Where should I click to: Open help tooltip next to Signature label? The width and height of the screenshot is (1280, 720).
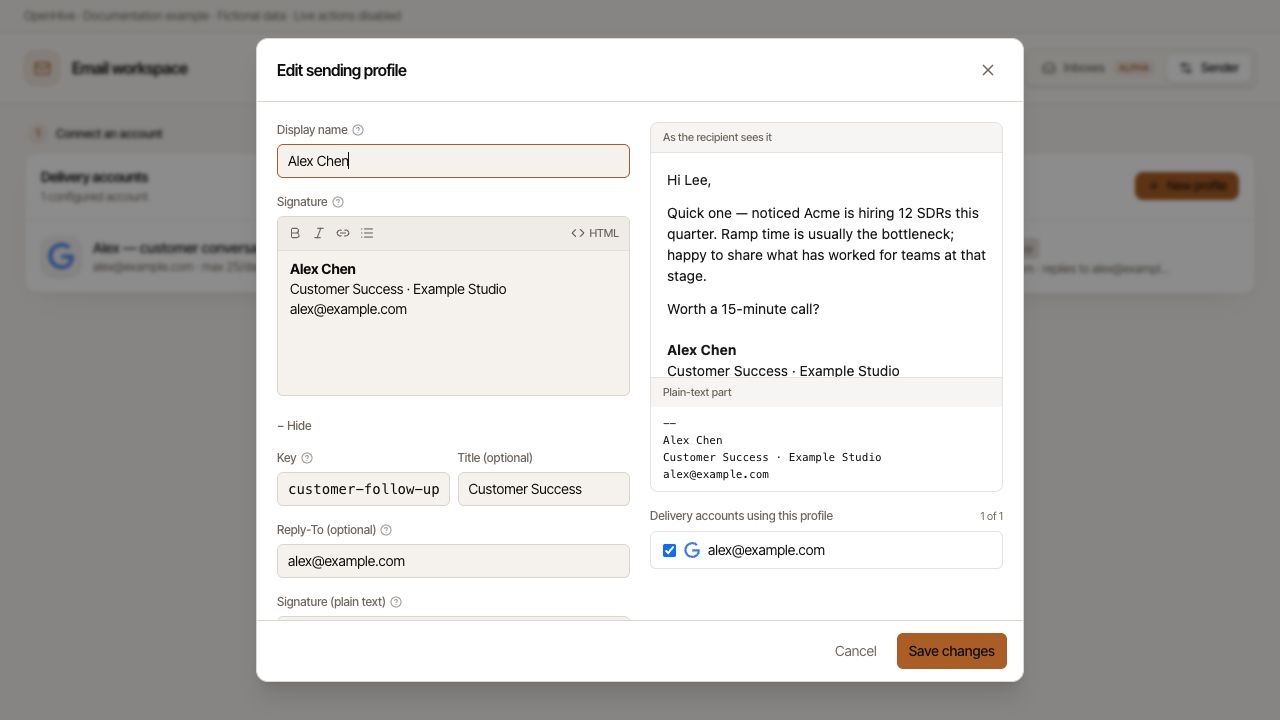pos(338,202)
